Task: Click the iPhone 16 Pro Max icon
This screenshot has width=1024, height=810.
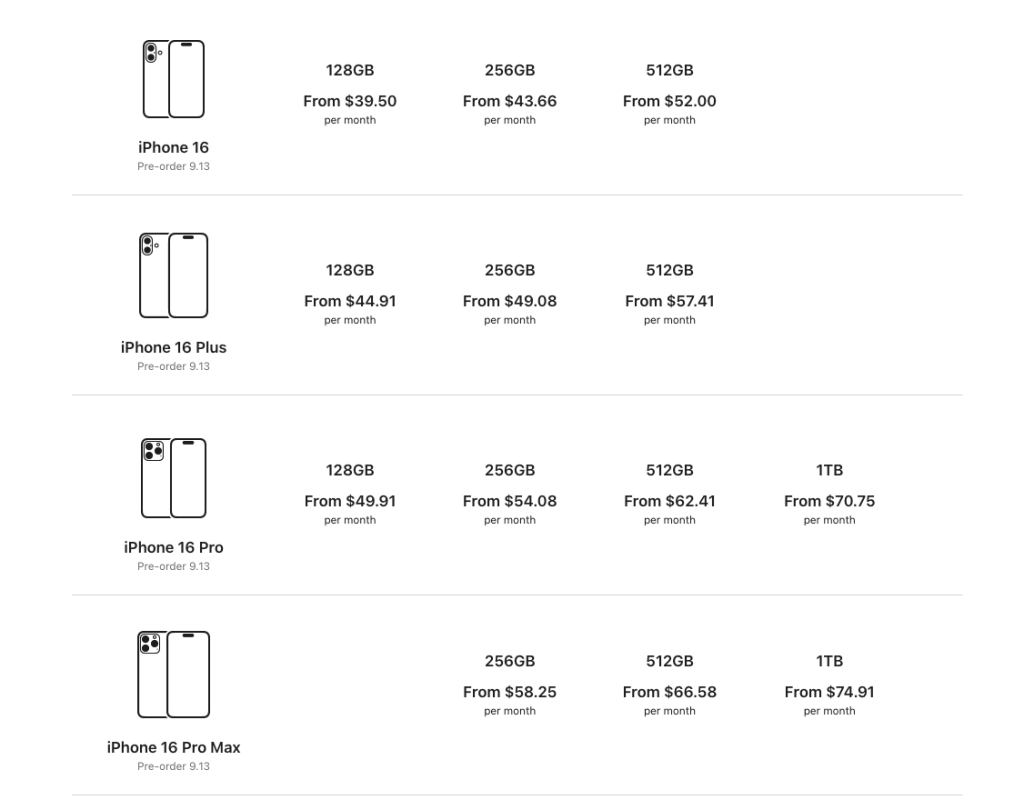Action: 173,674
